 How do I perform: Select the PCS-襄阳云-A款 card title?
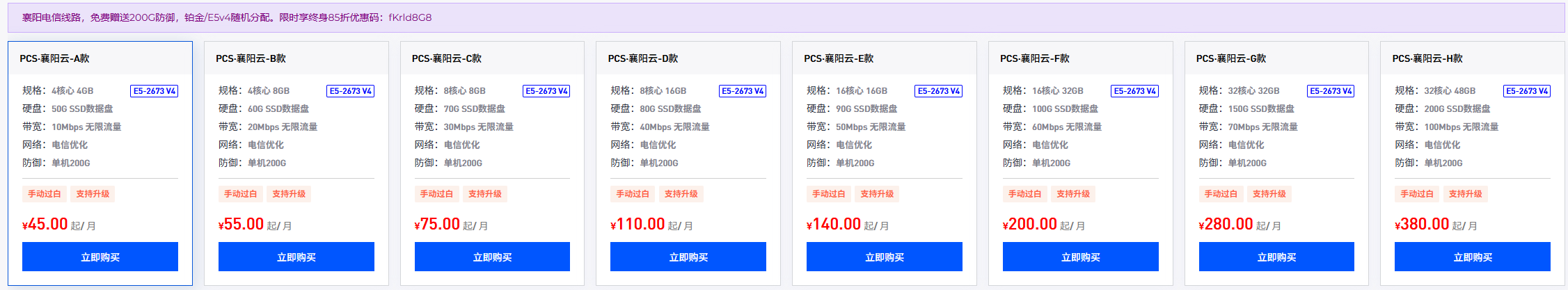54,58
